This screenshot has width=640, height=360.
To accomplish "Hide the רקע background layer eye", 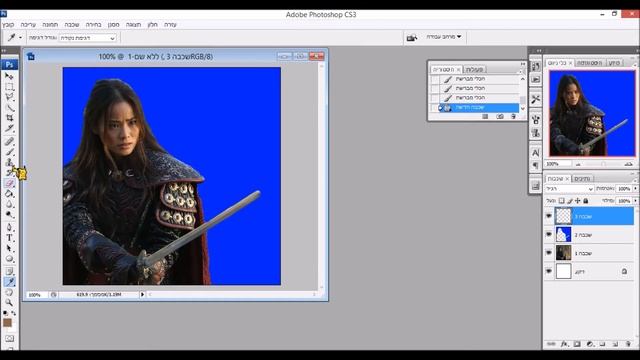I will coord(549,271).
